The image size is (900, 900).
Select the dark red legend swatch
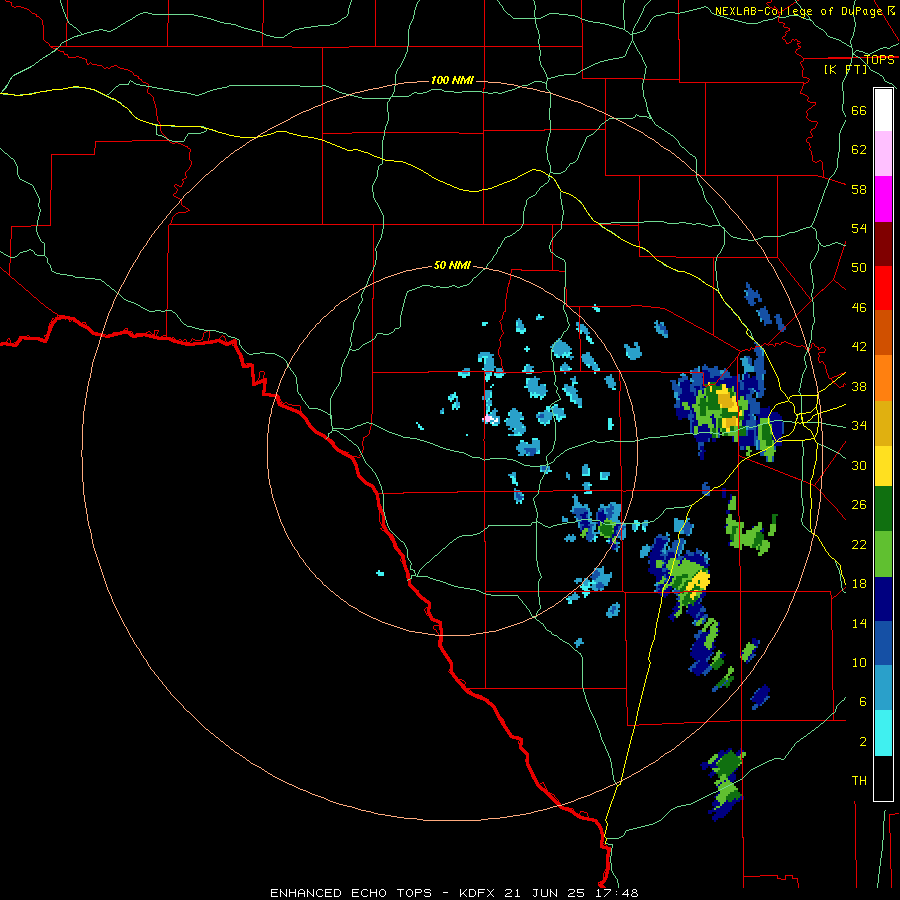883,243
